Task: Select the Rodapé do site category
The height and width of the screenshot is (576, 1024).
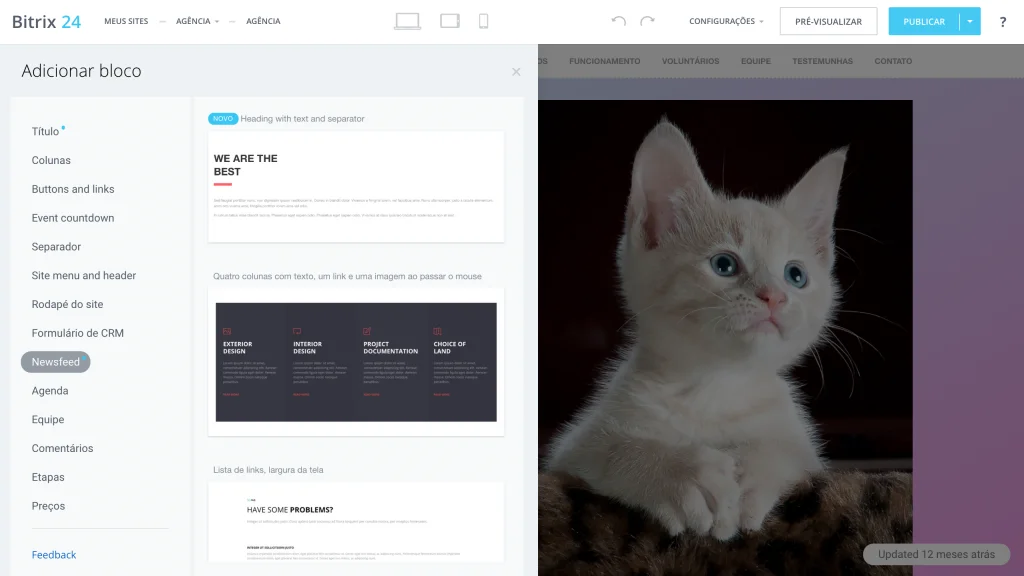Action: [67, 304]
